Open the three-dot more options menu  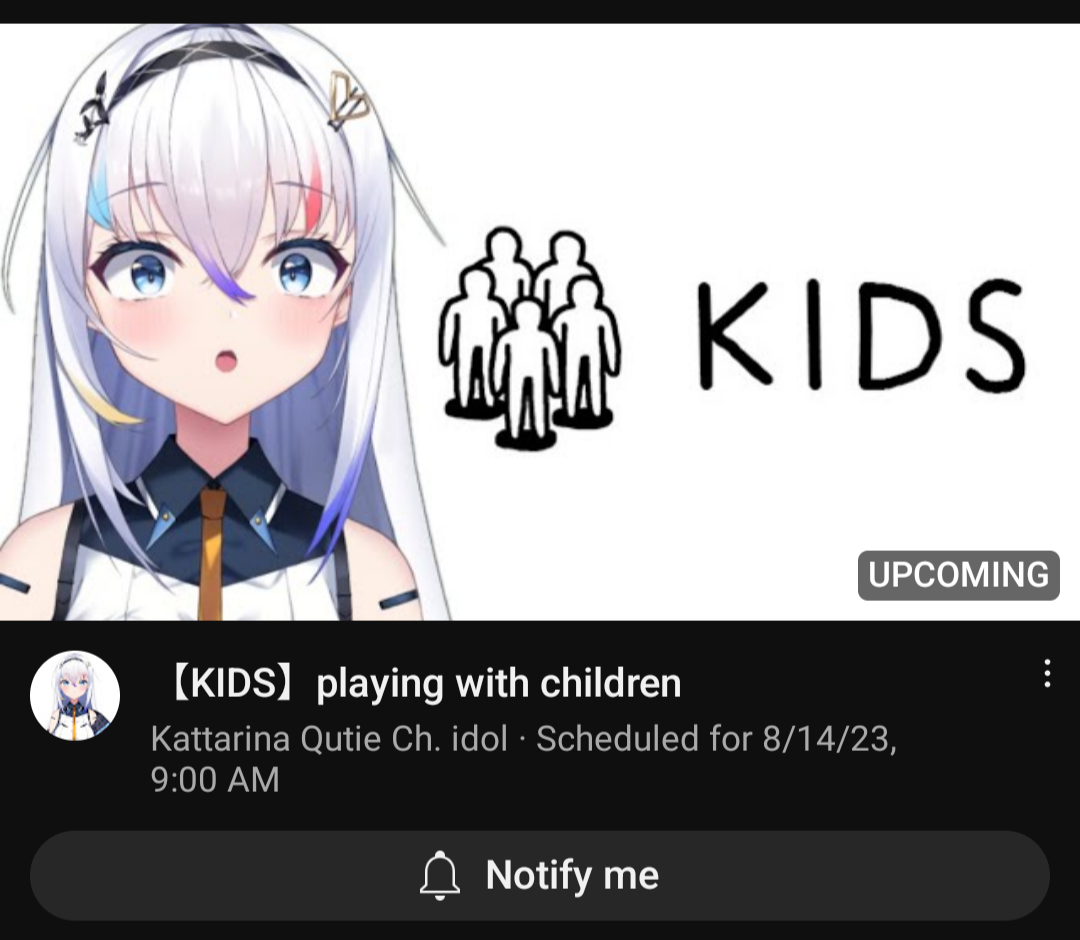pyautogui.click(x=1047, y=673)
